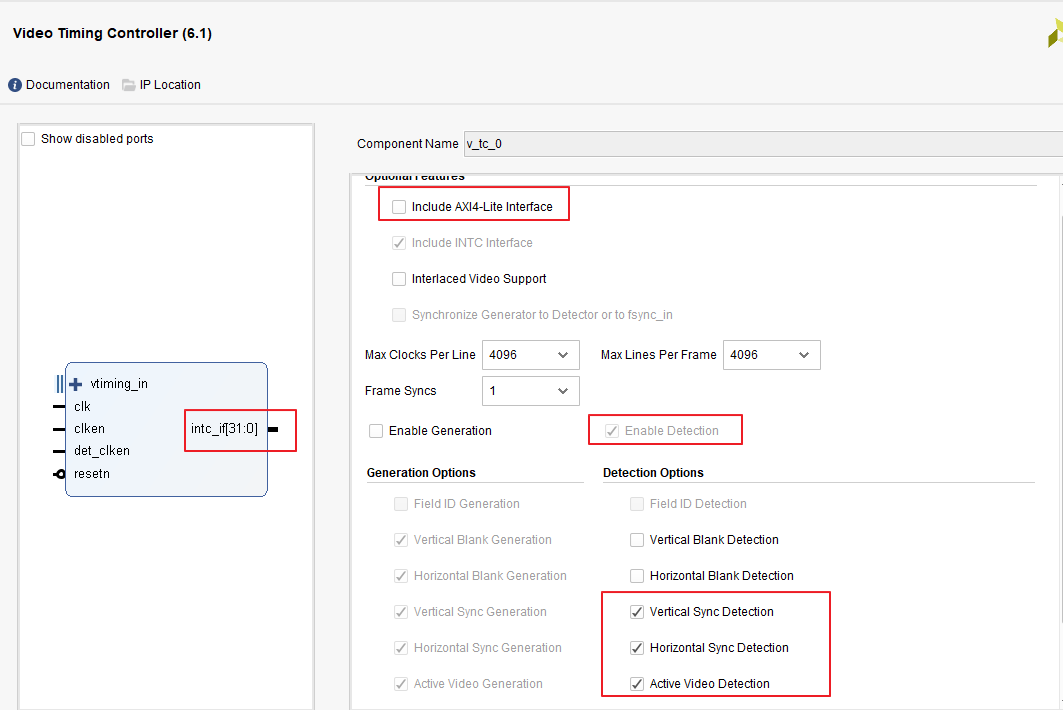Click the Documentation link text

click(67, 85)
